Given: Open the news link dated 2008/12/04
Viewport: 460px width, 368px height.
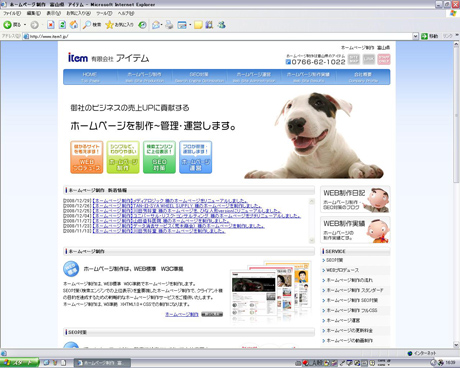Looking at the screenshot, I should coord(196,216).
